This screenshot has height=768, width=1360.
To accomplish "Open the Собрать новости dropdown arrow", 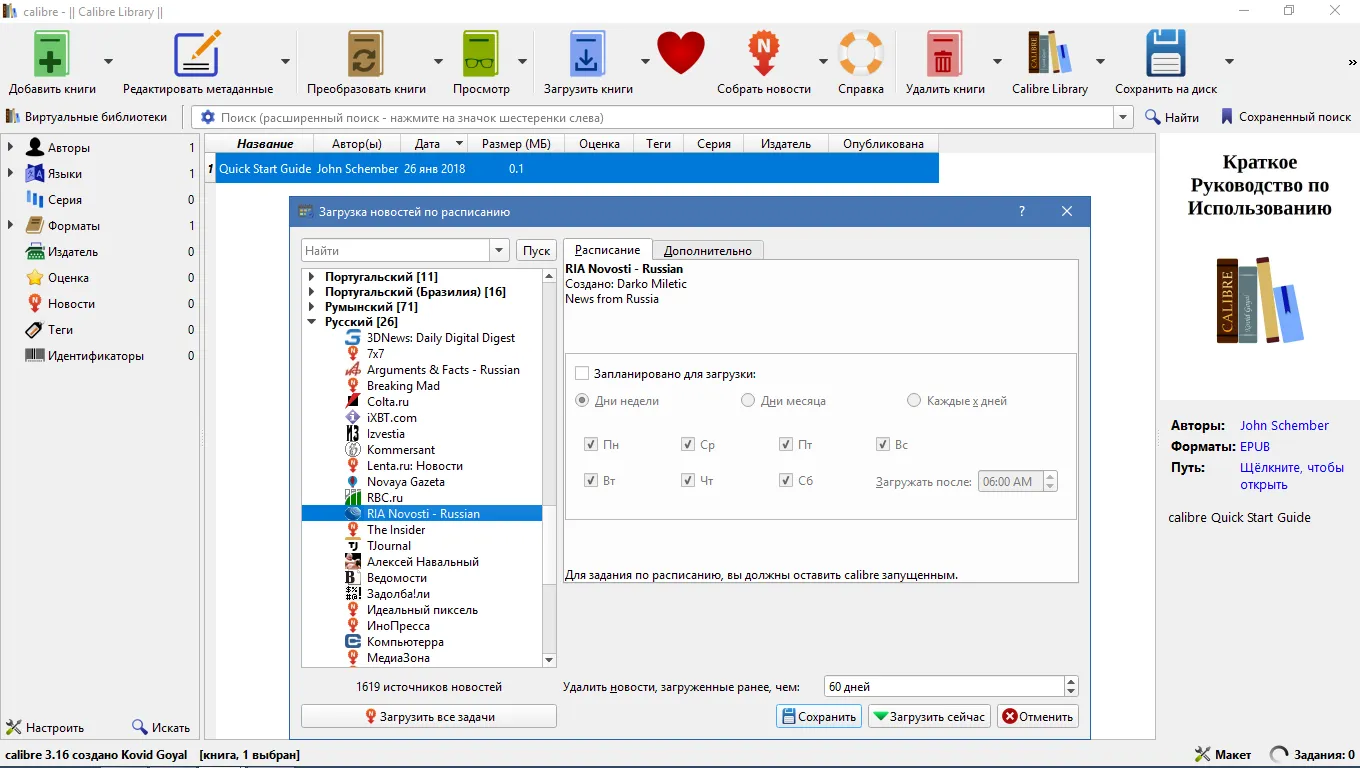I will [823, 60].
